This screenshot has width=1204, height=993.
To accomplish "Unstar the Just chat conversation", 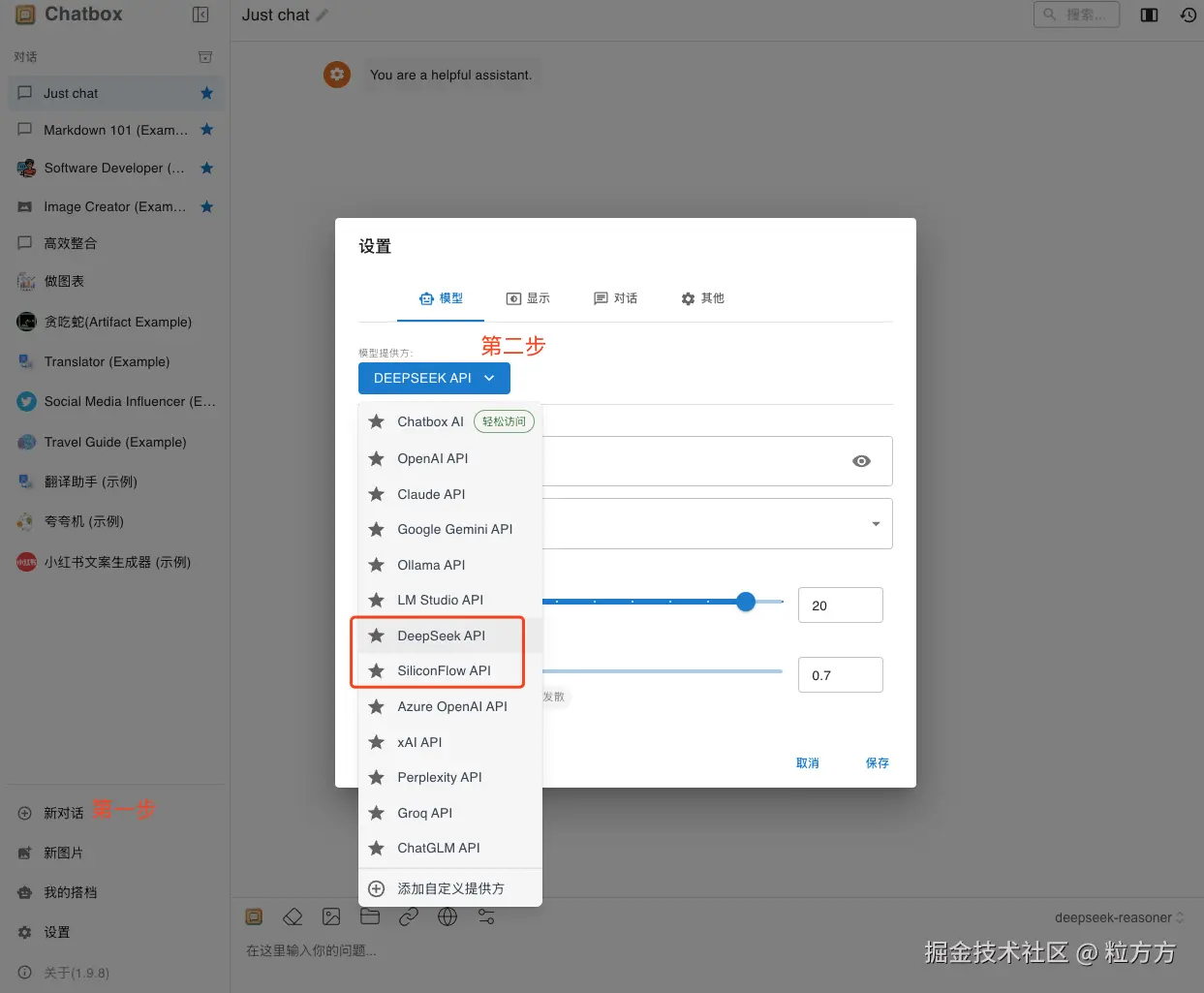I will pos(206,93).
